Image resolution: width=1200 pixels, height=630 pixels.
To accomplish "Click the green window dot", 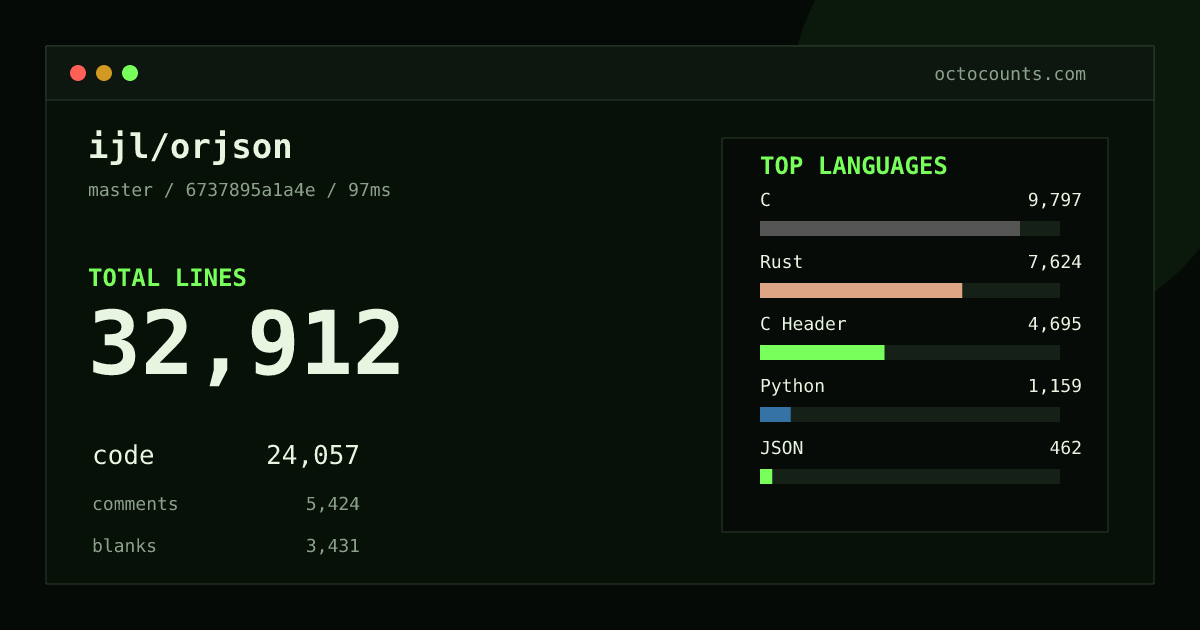I will [x=130, y=73].
